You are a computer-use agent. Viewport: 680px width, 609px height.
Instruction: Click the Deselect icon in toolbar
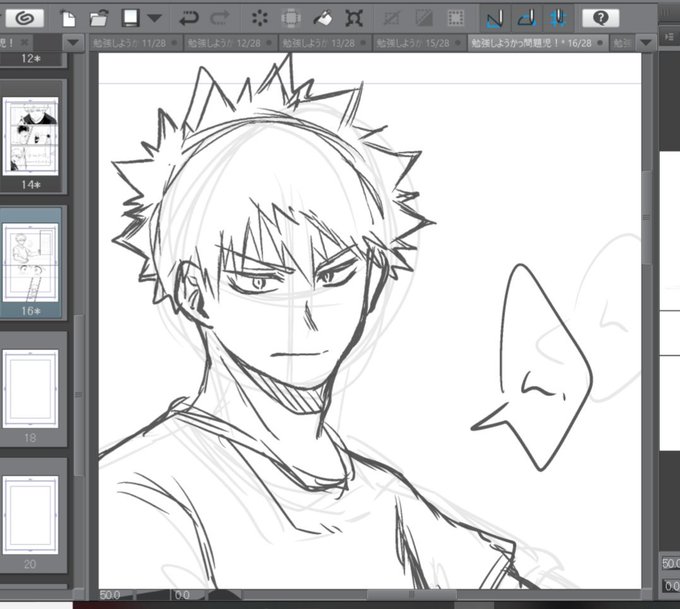(x=392, y=19)
